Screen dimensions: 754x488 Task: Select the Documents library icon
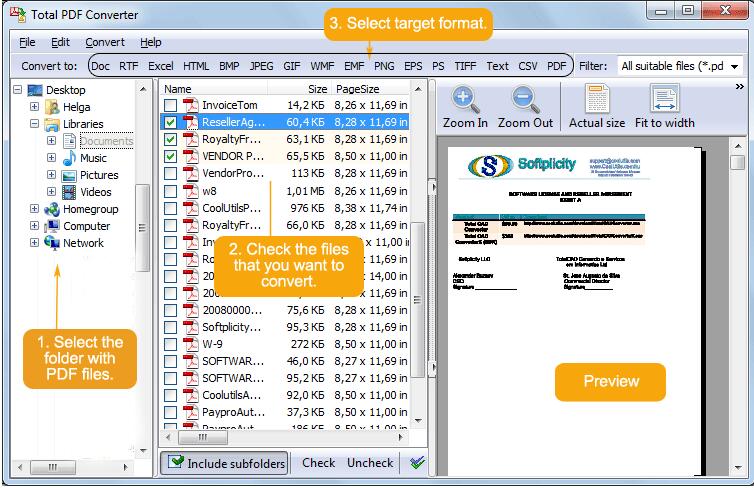click(69, 141)
